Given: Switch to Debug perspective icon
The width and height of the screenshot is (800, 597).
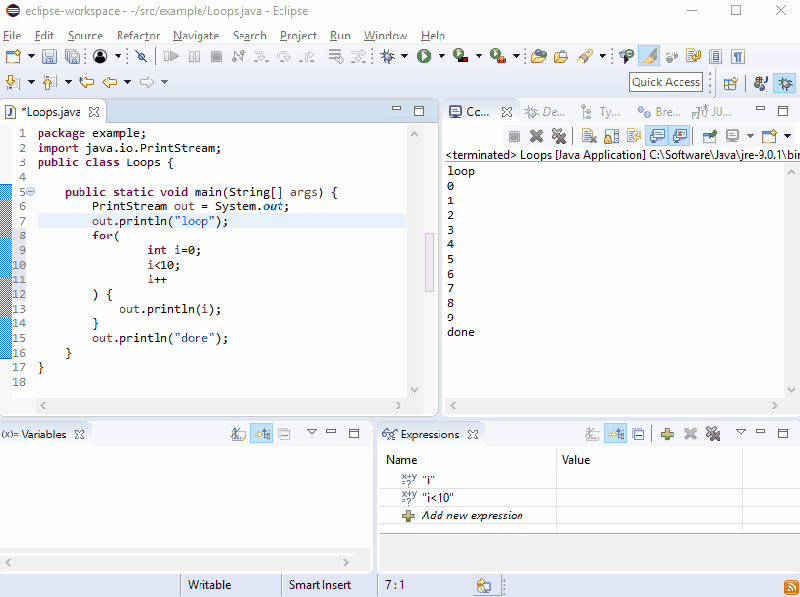Looking at the screenshot, I should pyautogui.click(x=785, y=83).
